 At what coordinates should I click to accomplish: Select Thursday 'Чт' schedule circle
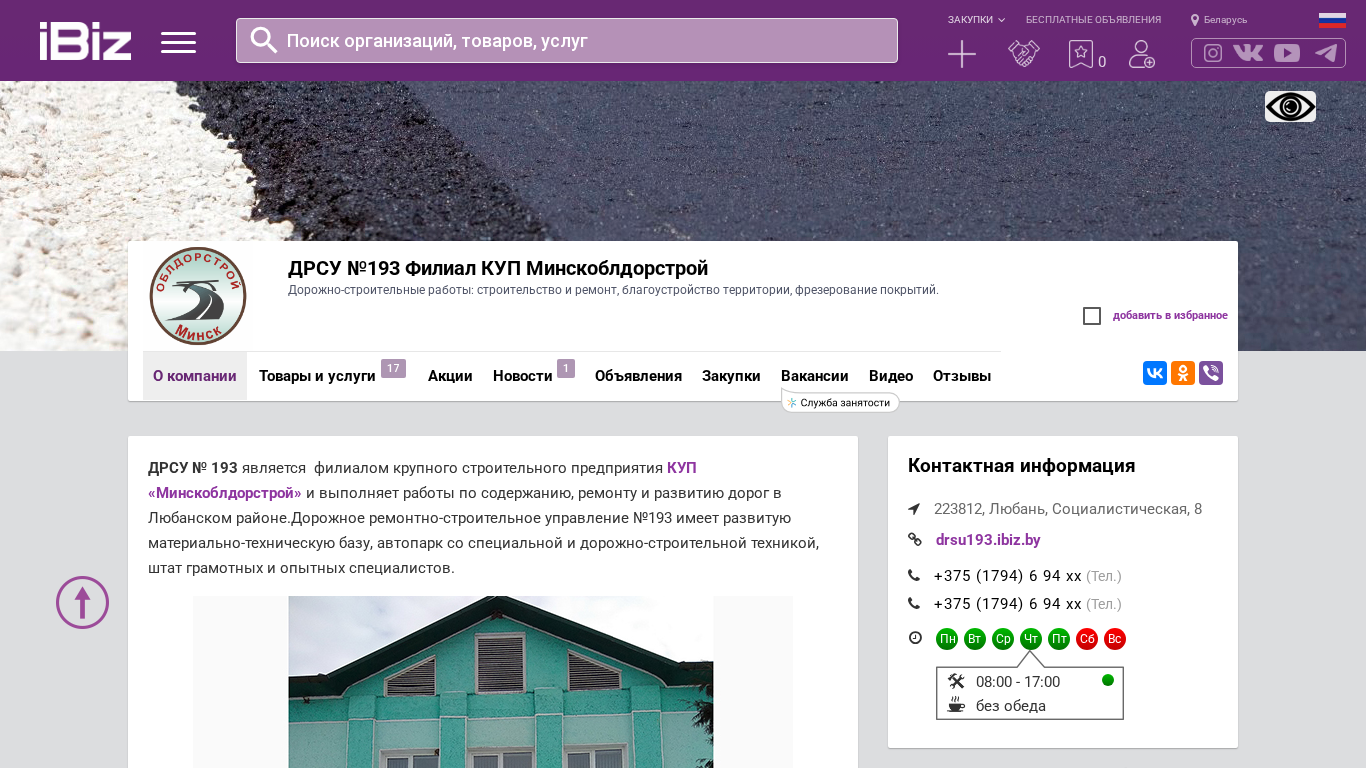tap(1031, 639)
